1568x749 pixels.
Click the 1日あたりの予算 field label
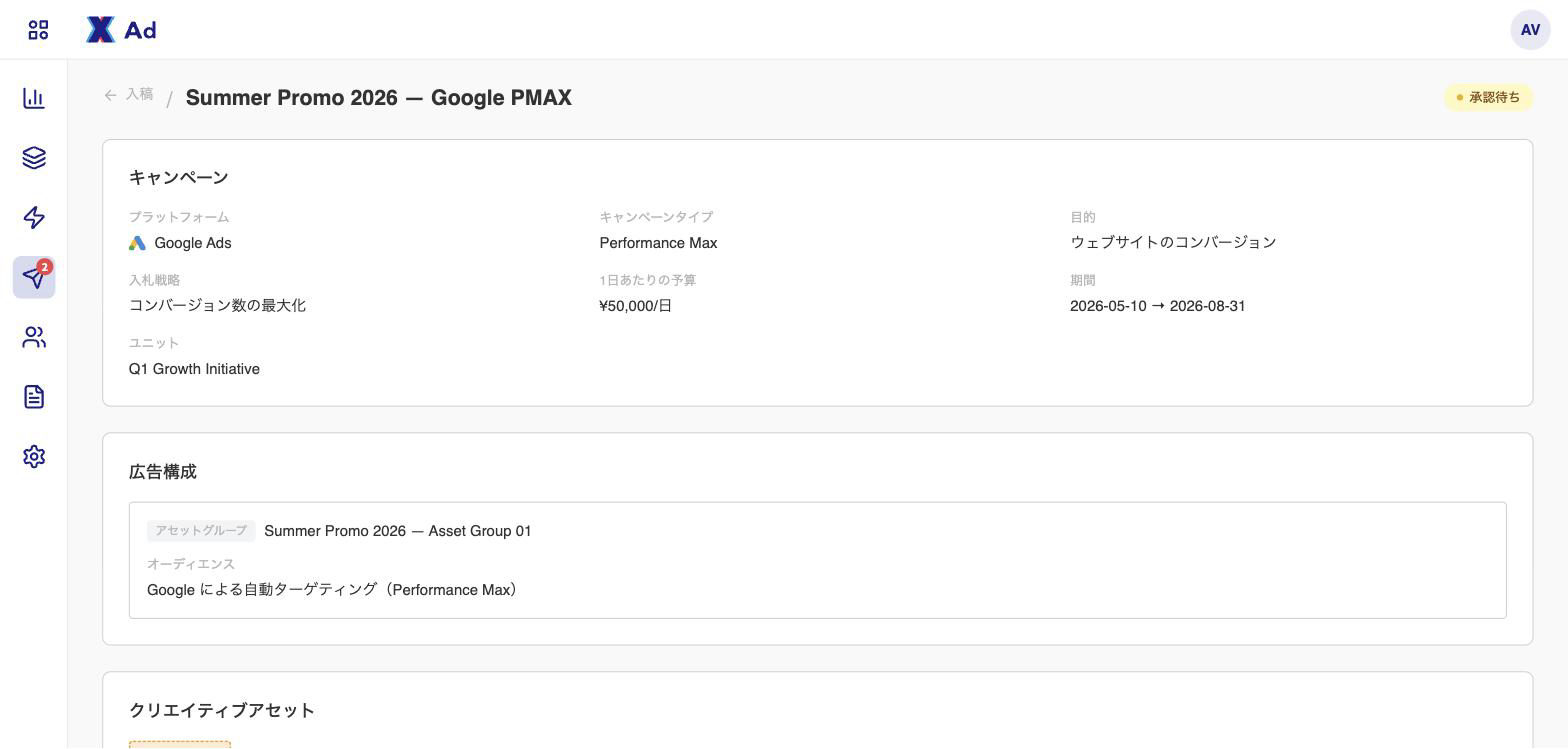(648, 280)
